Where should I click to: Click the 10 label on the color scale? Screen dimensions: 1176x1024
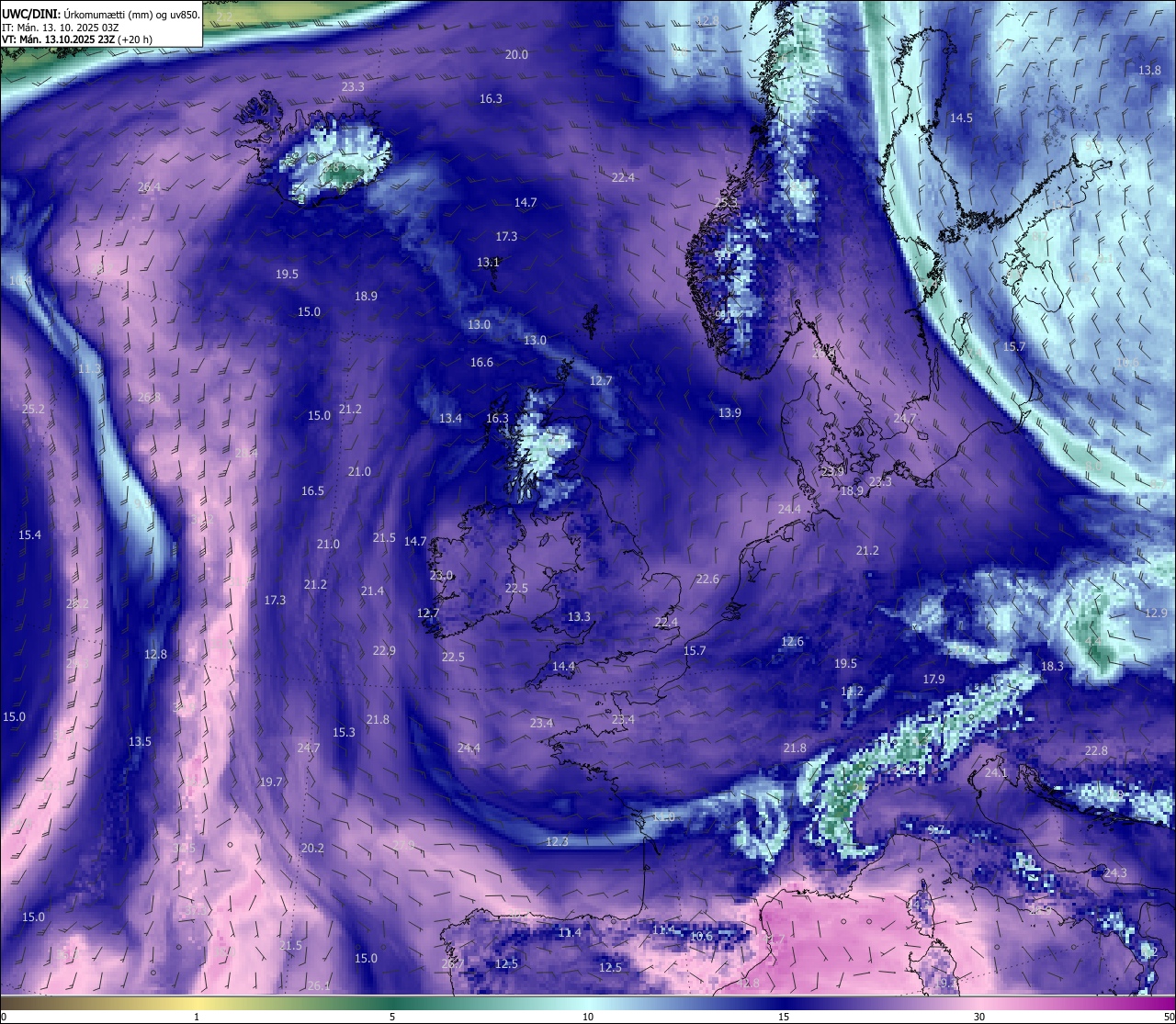pyautogui.click(x=588, y=1017)
